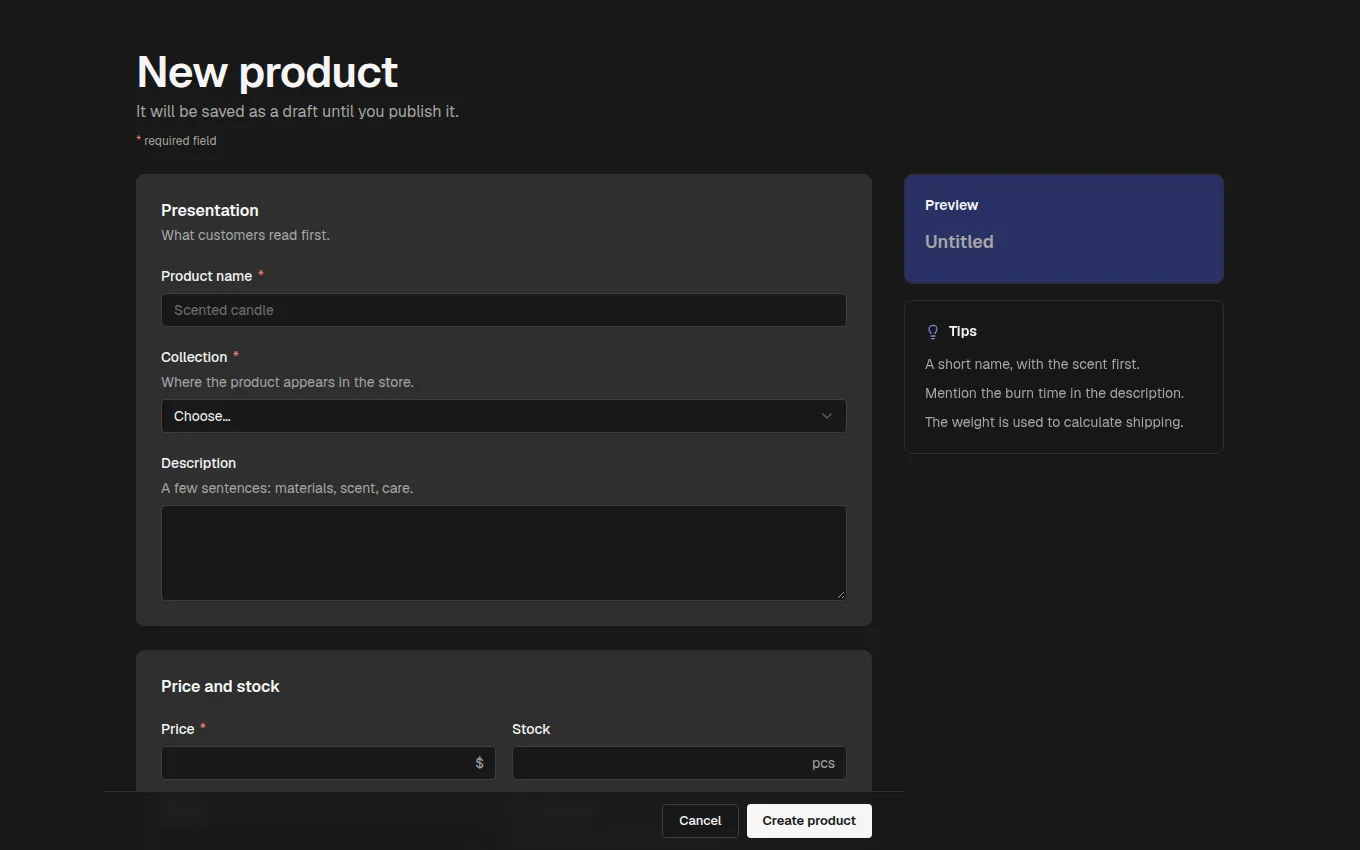The width and height of the screenshot is (1360, 850).
Task: Click the dollar sign in Price field
Action: tap(479, 763)
